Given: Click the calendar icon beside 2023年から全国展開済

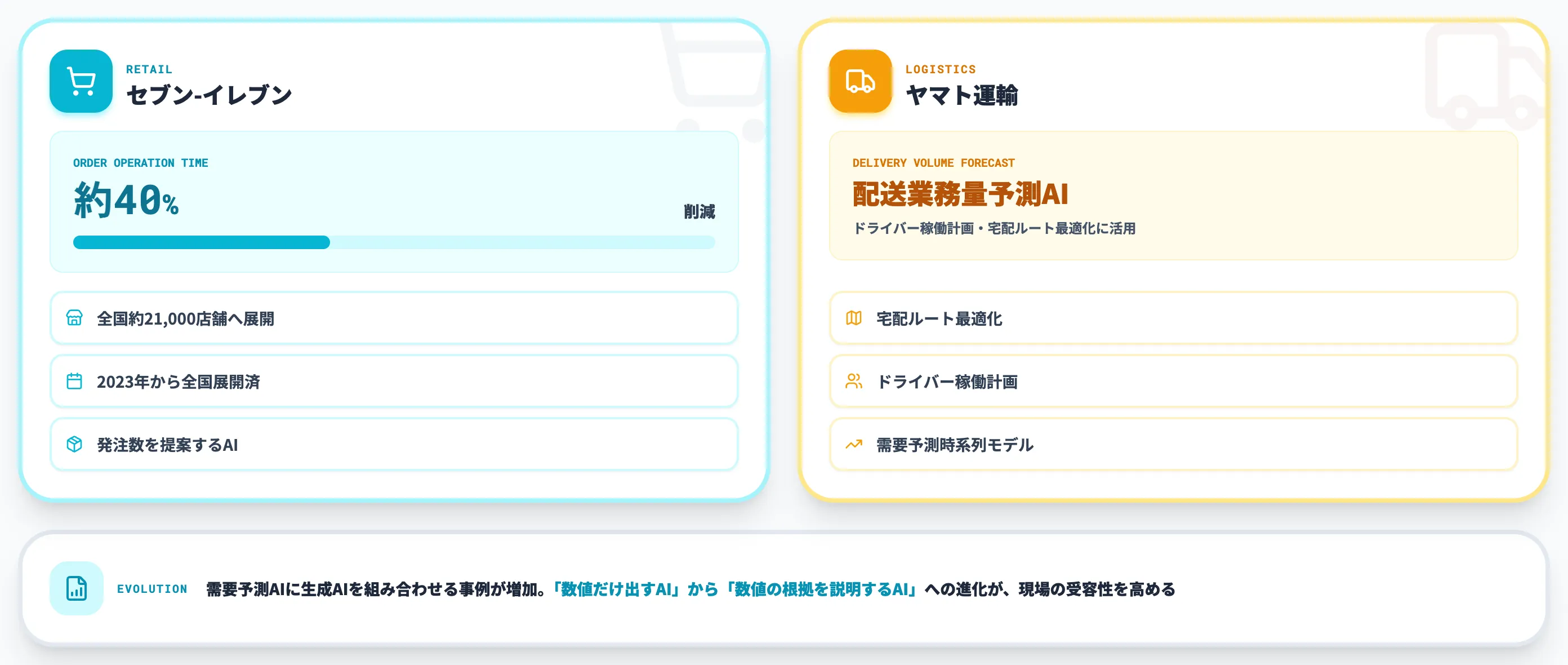Looking at the screenshot, I should tap(74, 381).
